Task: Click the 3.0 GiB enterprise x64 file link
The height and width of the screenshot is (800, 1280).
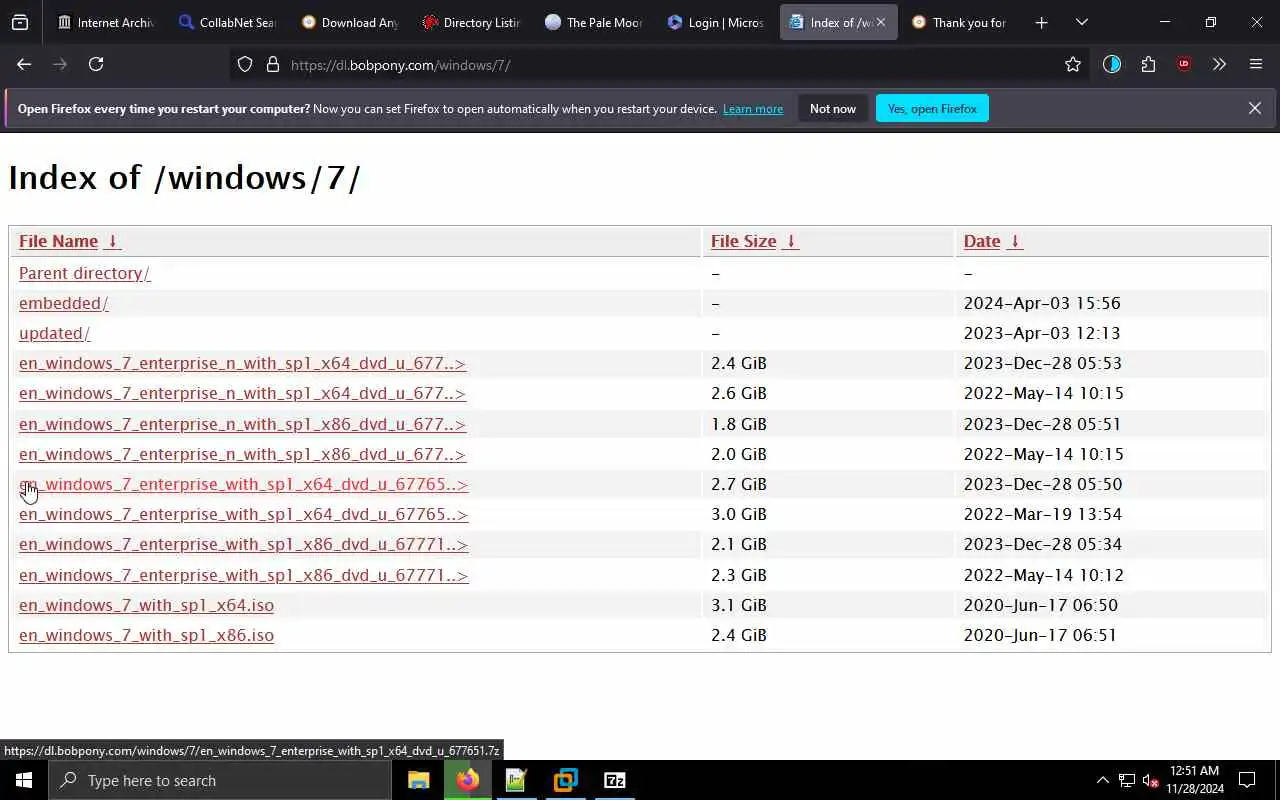Action: click(243, 514)
